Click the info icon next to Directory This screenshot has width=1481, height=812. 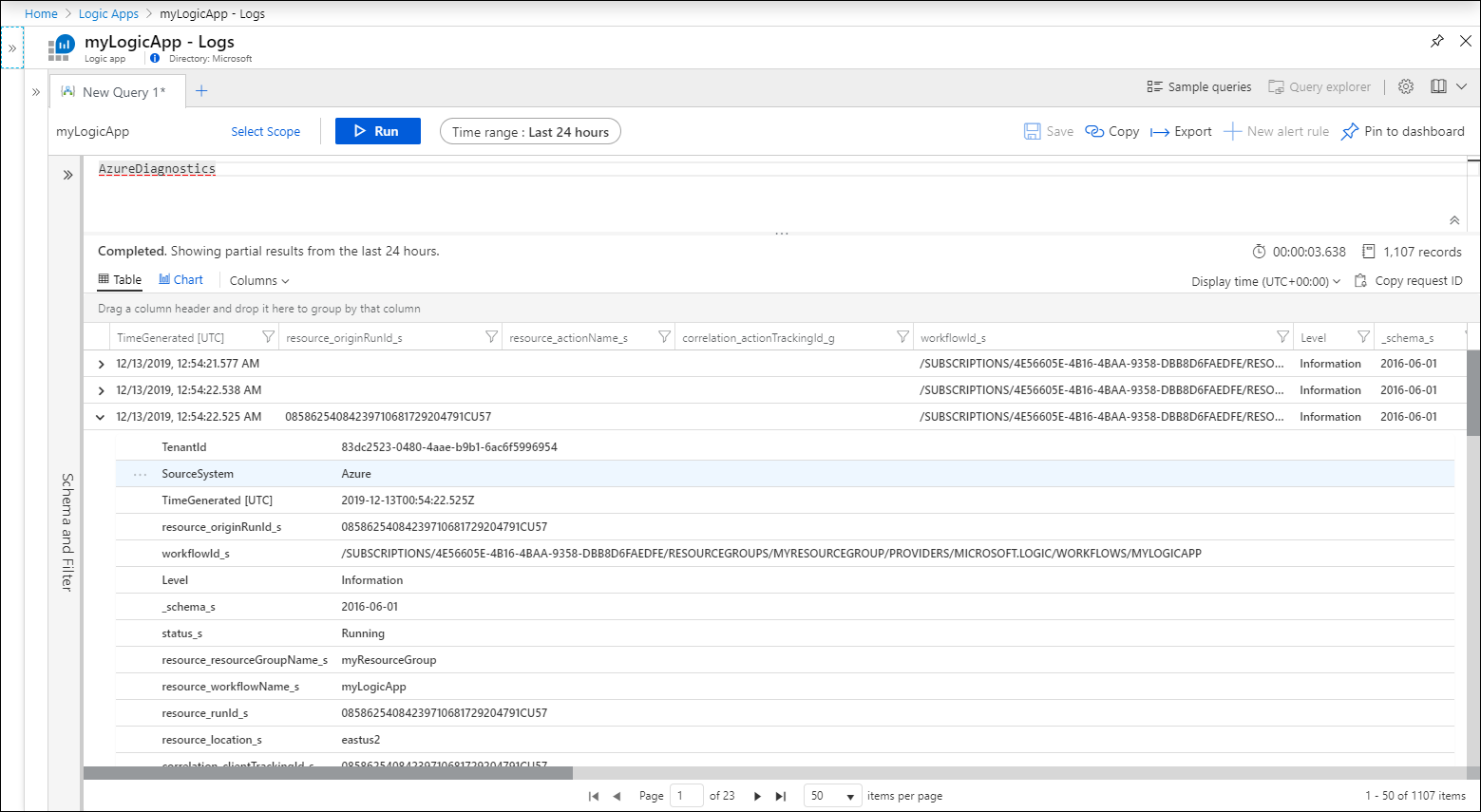(x=155, y=59)
